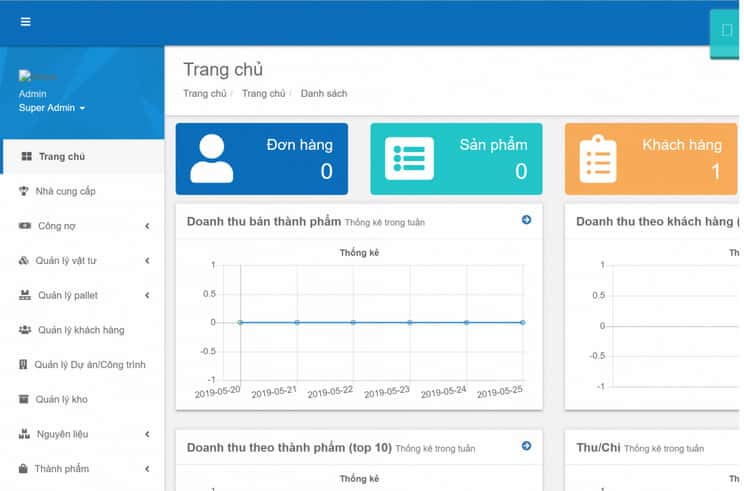Image resolution: width=744 pixels, height=491 pixels.
Task: Open the Super Admin dropdown
Action: coord(52,108)
